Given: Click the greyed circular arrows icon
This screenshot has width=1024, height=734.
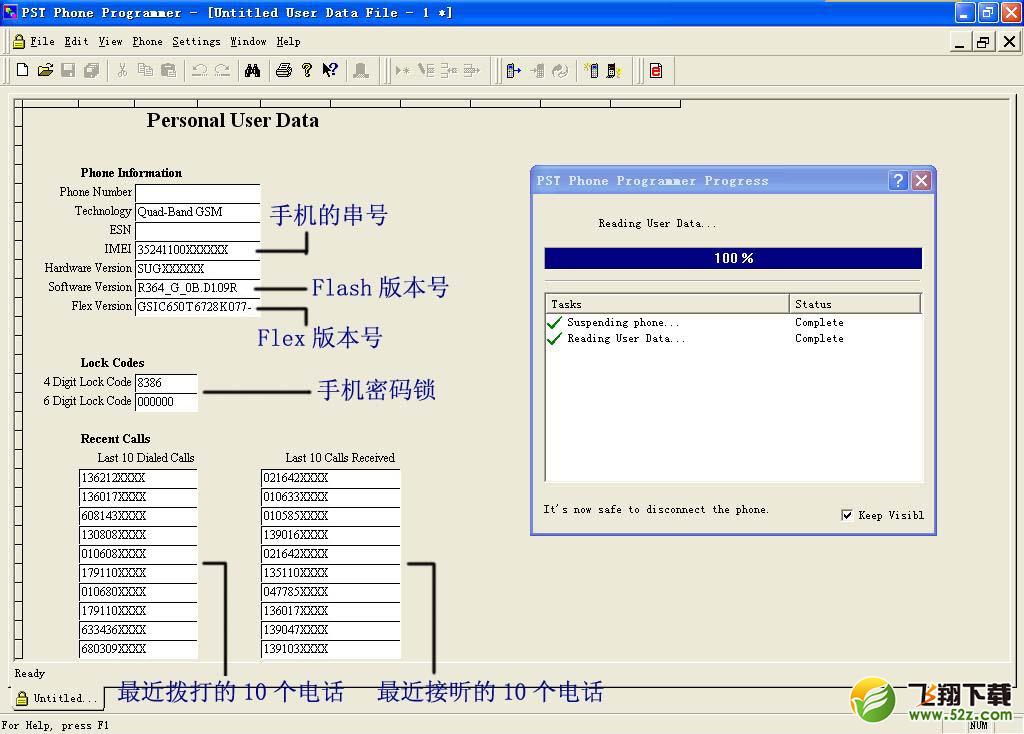Looking at the screenshot, I should click(560, 70).
